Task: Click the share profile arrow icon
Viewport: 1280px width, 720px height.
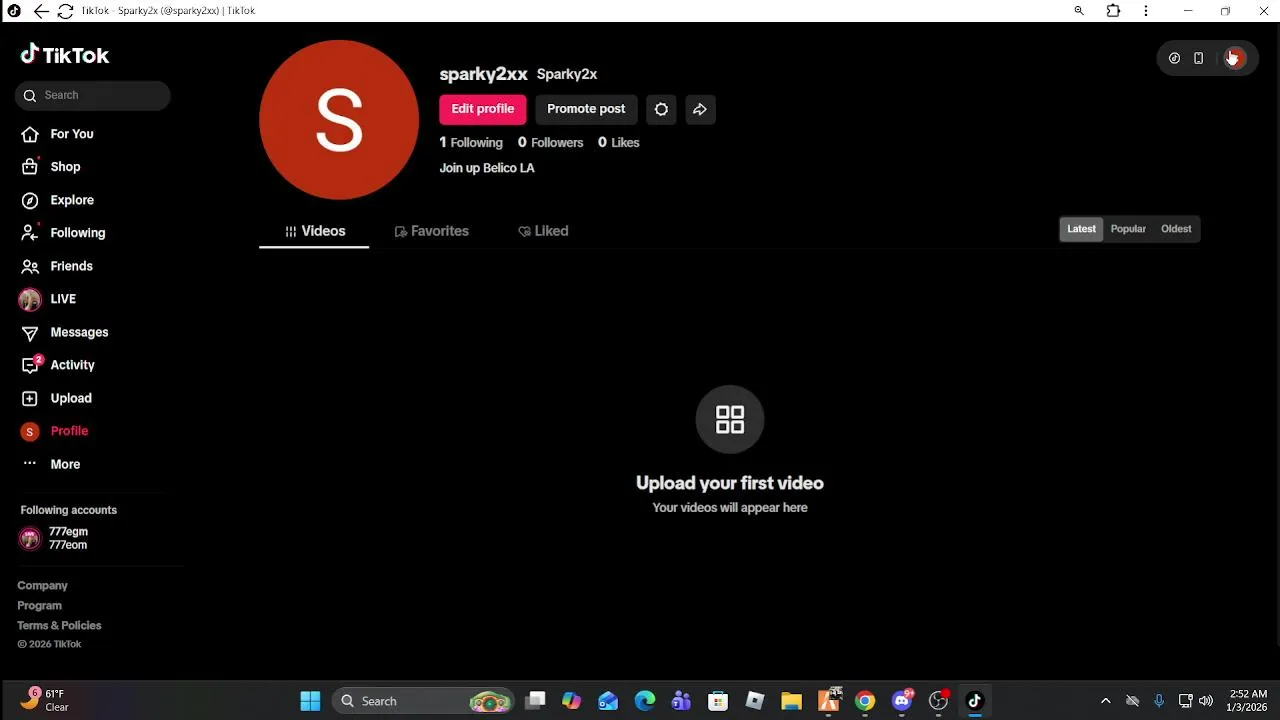Action: pyautogui.click(x=700, y=109)
